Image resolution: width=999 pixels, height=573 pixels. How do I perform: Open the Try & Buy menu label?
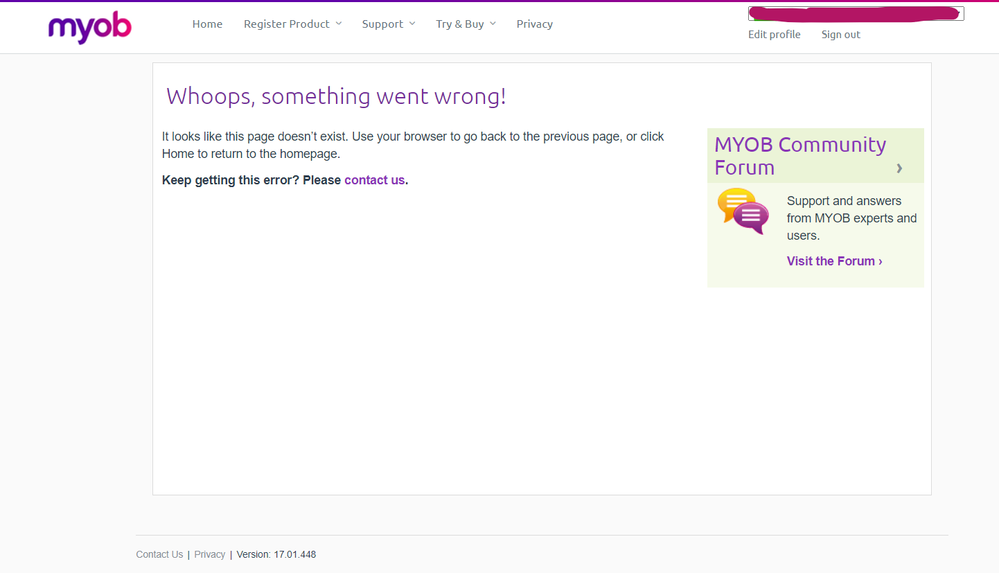pos(459,24)
